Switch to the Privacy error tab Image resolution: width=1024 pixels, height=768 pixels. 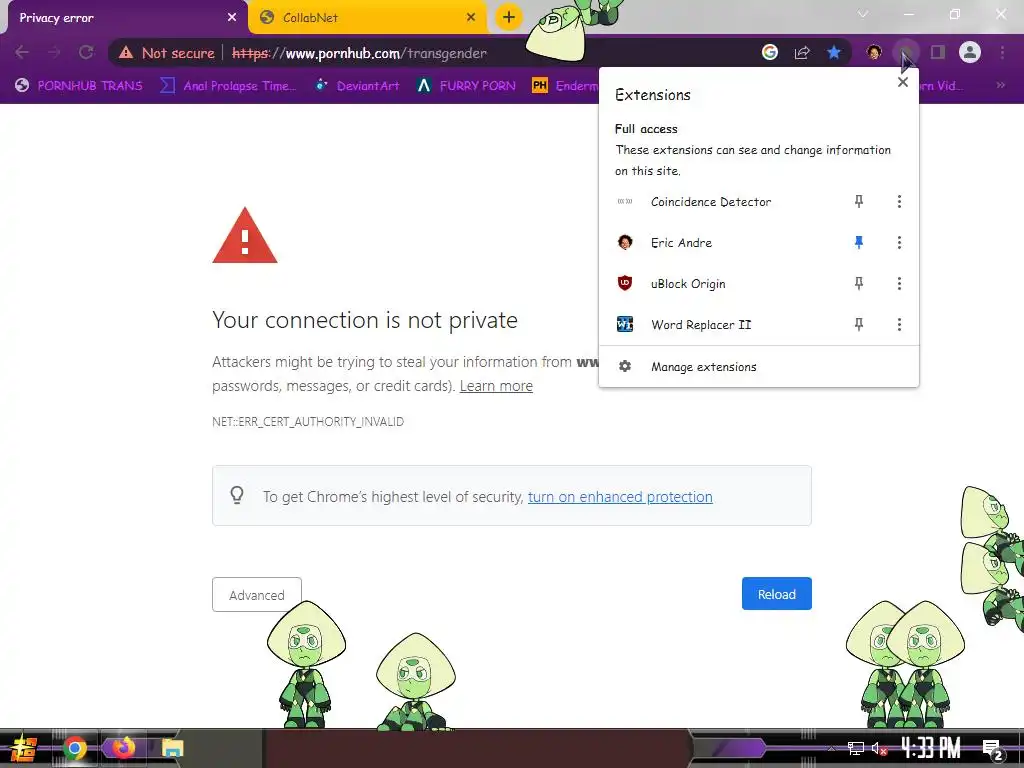pyautogui.click(x=124, y=18)
